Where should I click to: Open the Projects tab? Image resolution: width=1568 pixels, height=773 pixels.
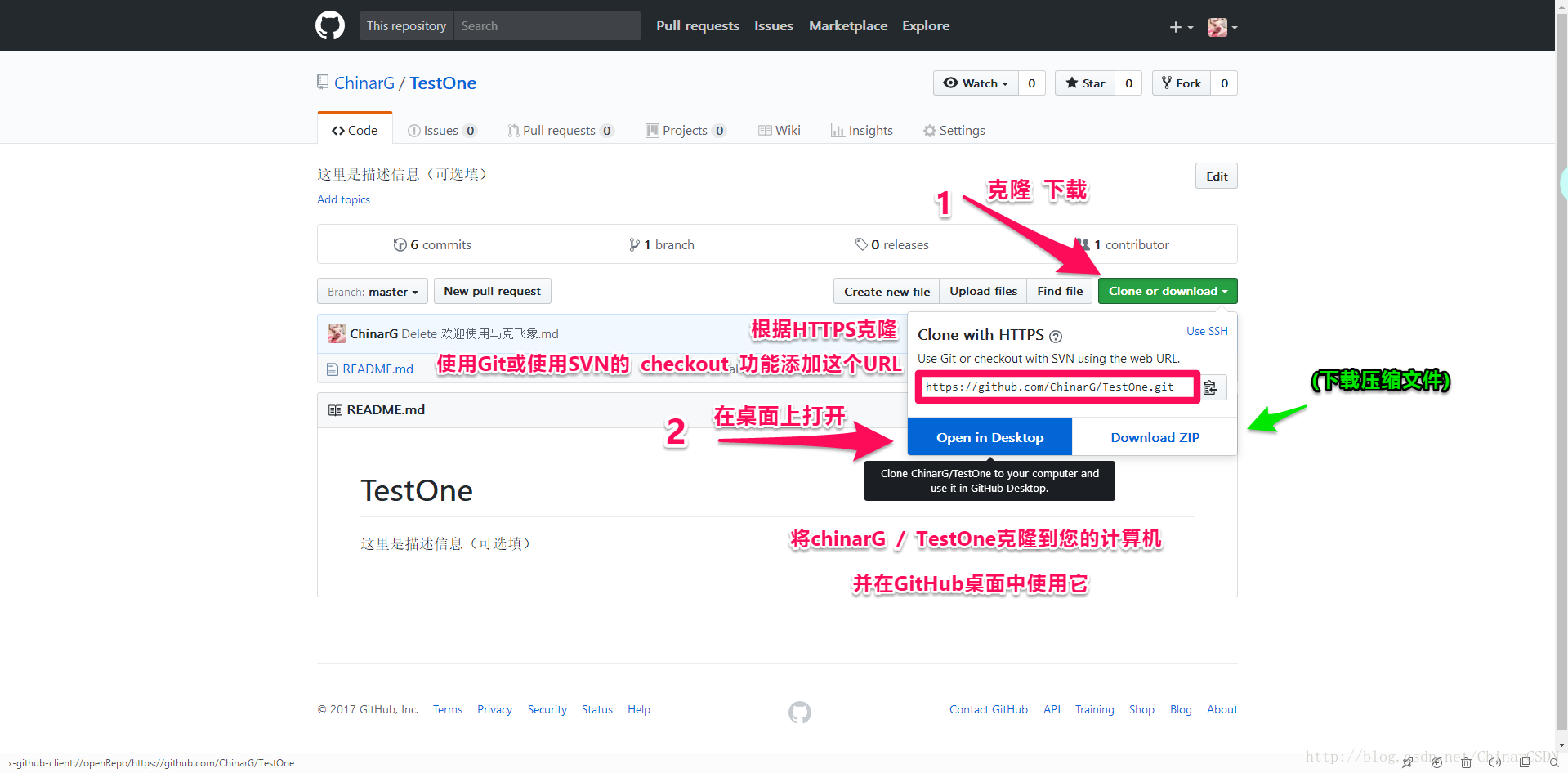click(x=686, y=131)
